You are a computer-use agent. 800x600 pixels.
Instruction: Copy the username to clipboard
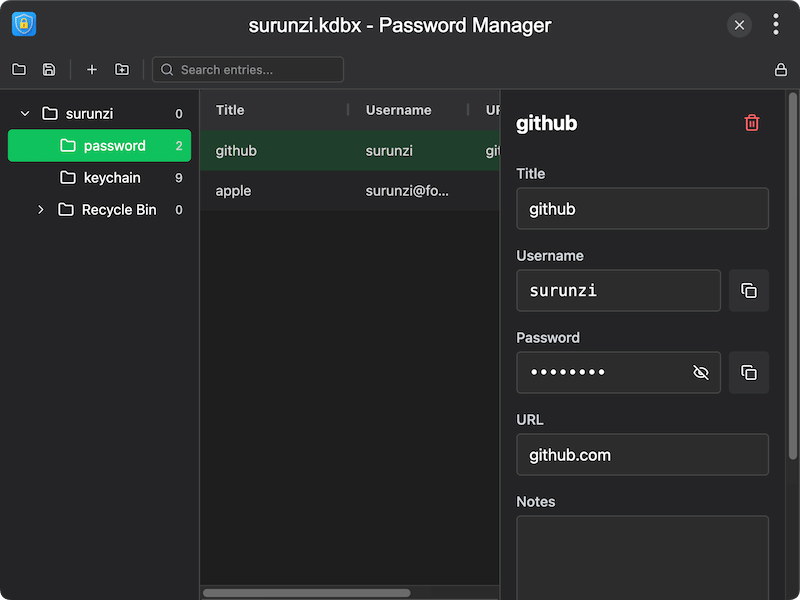[x=748, y=291]
